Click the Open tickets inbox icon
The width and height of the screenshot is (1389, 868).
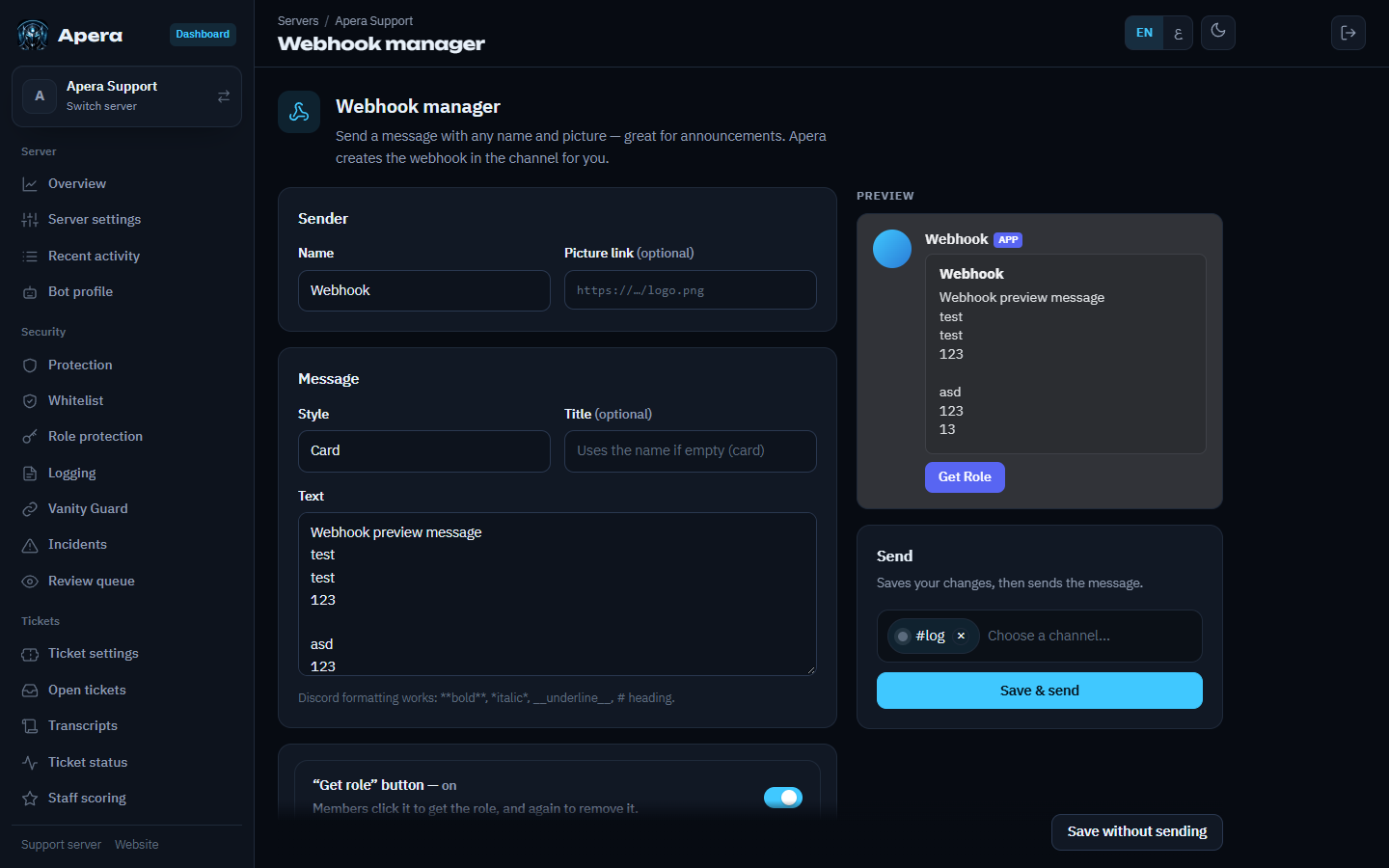click(30, 691)
